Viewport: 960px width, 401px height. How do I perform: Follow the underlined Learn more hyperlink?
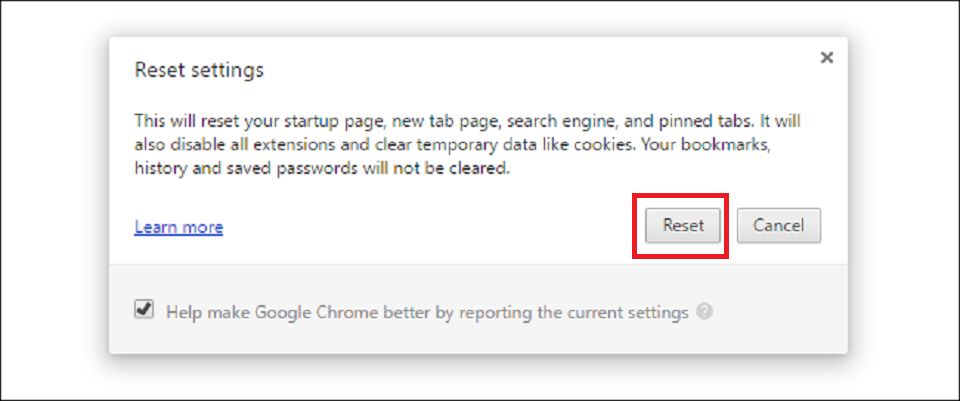pyautogui.click(x=179, y=227)
